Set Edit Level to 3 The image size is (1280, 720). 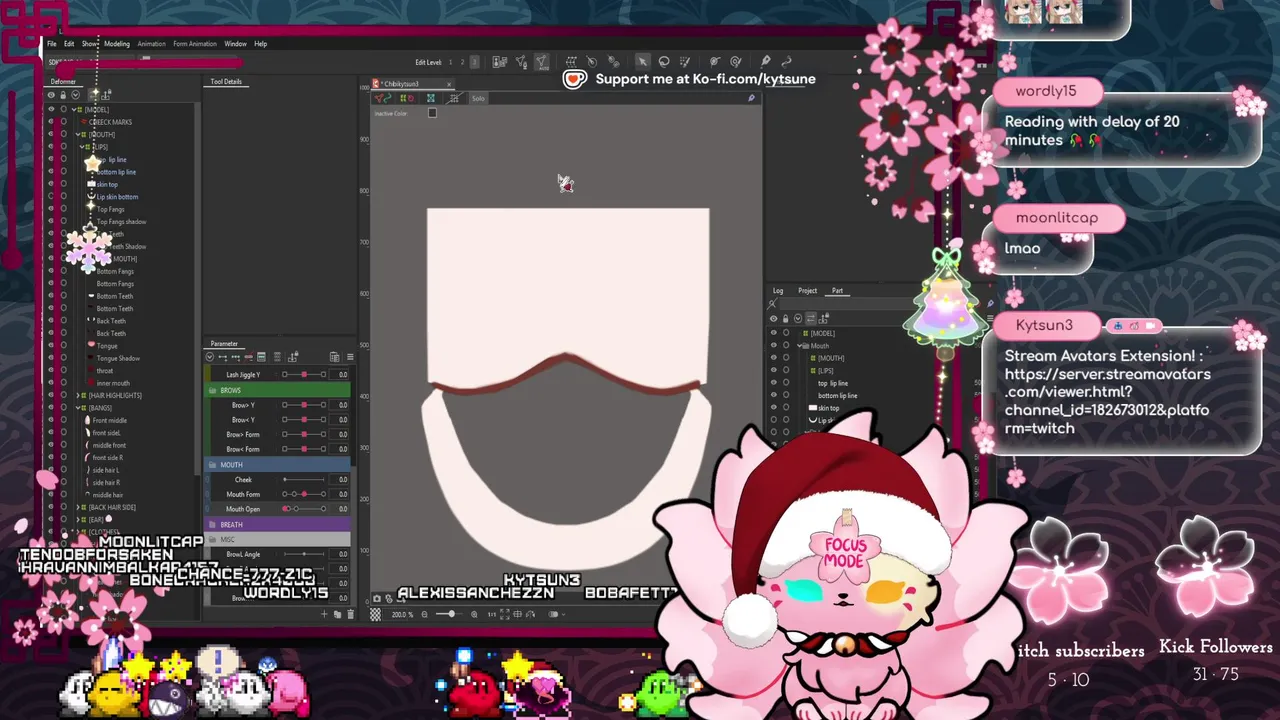[474, 62]
